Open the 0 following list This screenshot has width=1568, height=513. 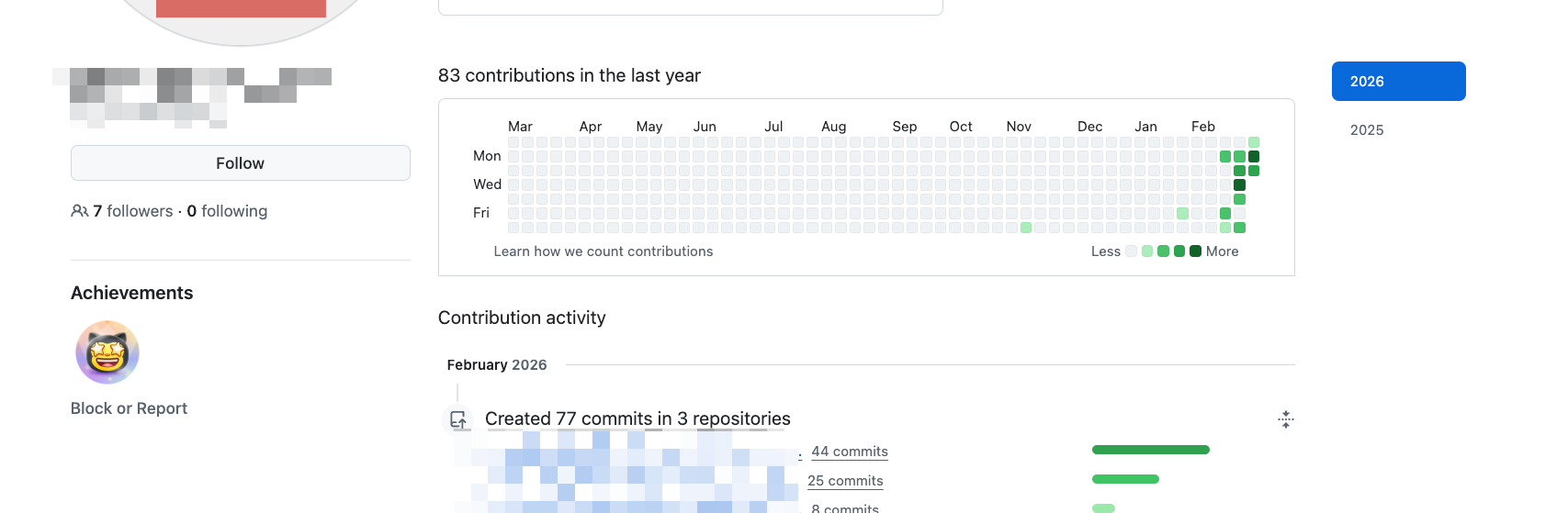(x=227, y=211)
